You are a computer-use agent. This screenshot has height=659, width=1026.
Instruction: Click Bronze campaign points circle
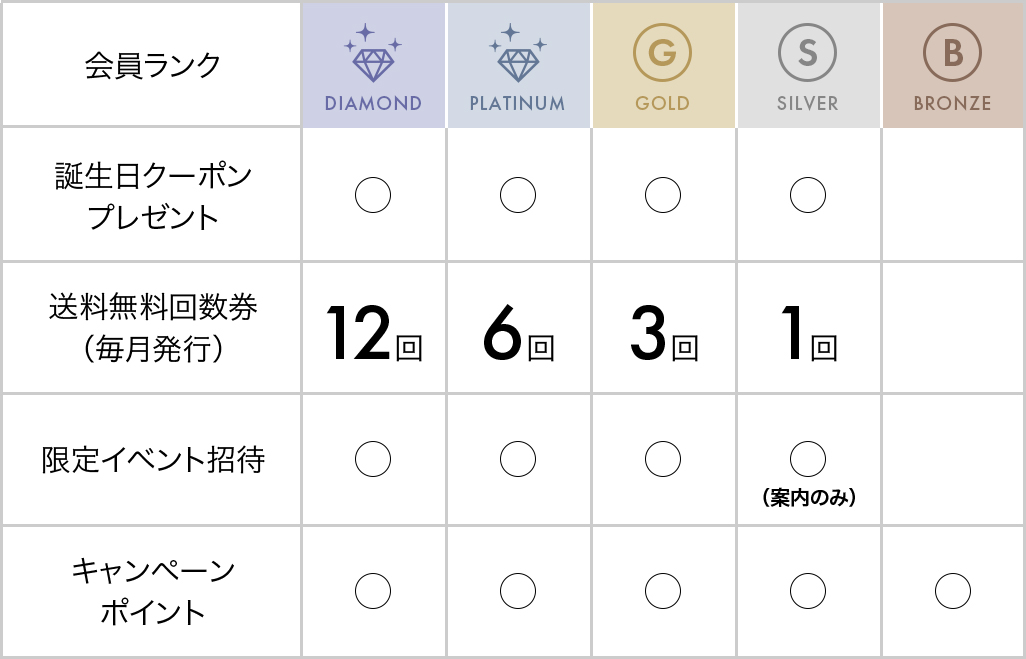(x=952, y=591)
